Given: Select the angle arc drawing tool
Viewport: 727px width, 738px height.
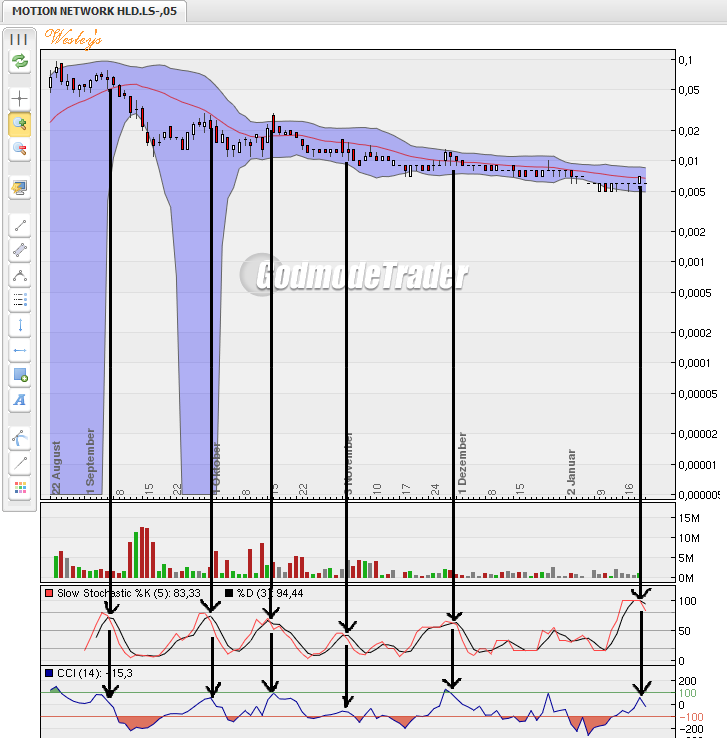Looking at the screenshot, I should [x=19, y=274].
